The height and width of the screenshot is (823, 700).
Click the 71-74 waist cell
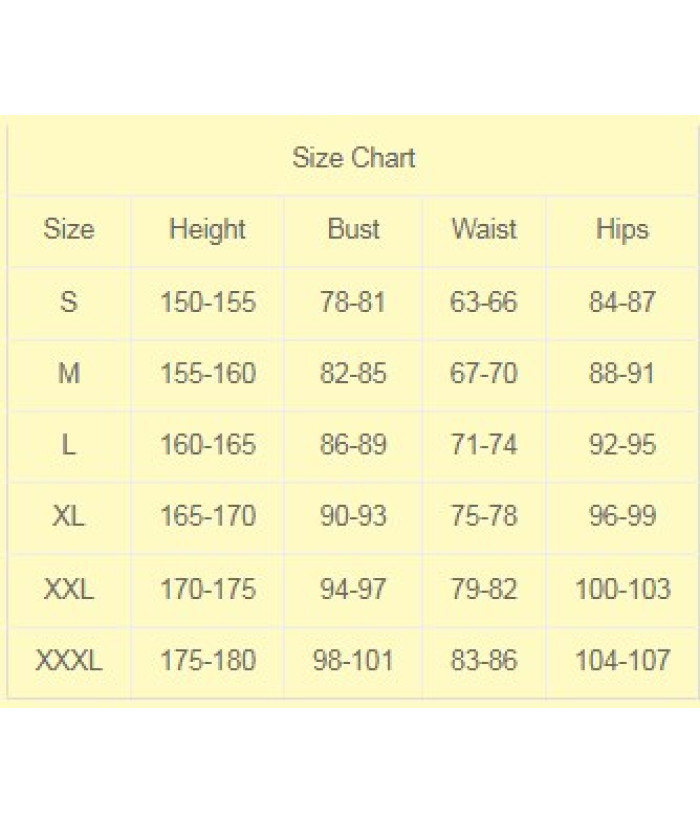click(x=484, y=445)
